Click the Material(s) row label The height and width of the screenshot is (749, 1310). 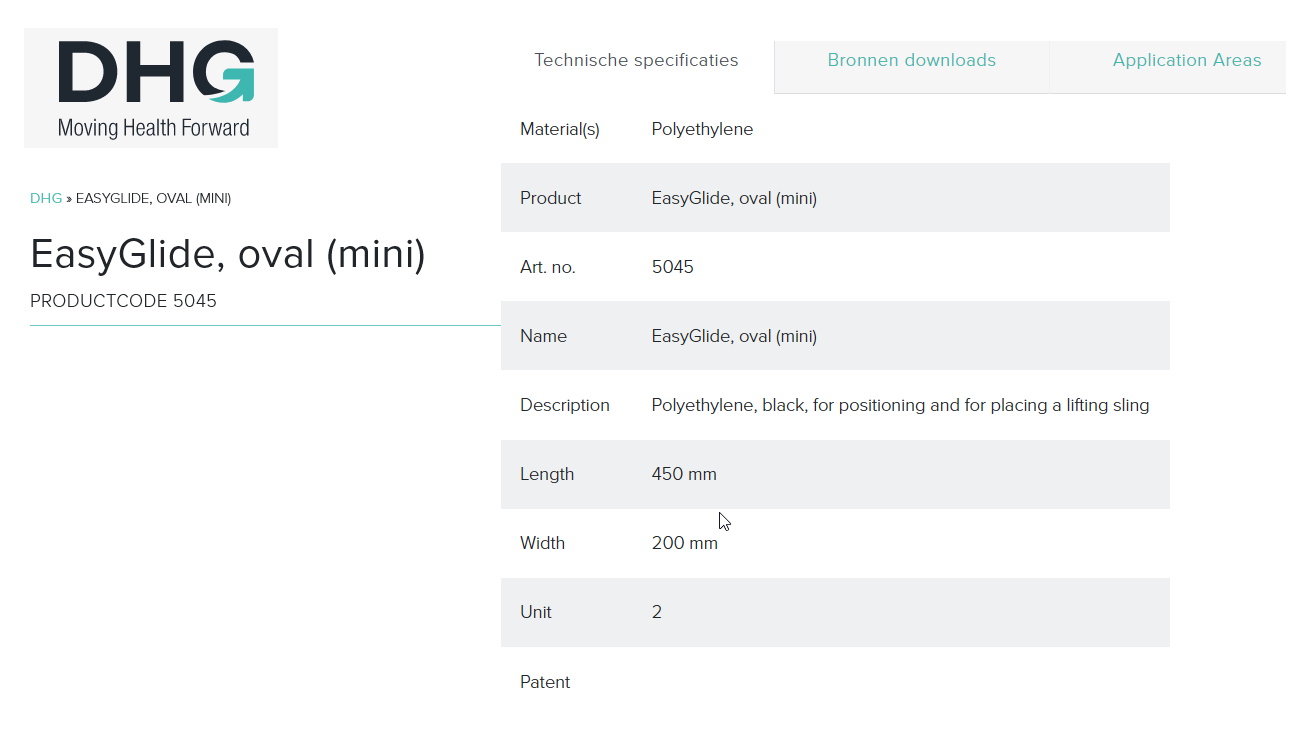click(560, 129)
